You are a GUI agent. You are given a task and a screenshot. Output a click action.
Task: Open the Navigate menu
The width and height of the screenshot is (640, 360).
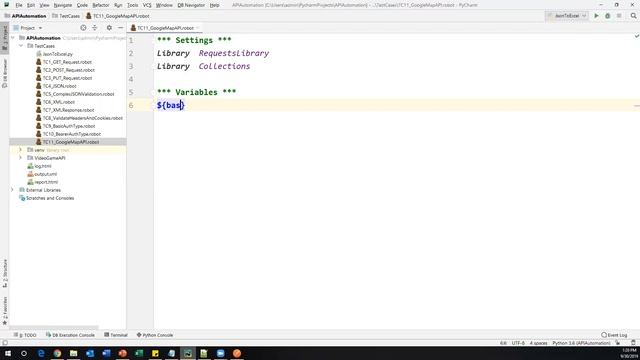coord(62,5)
